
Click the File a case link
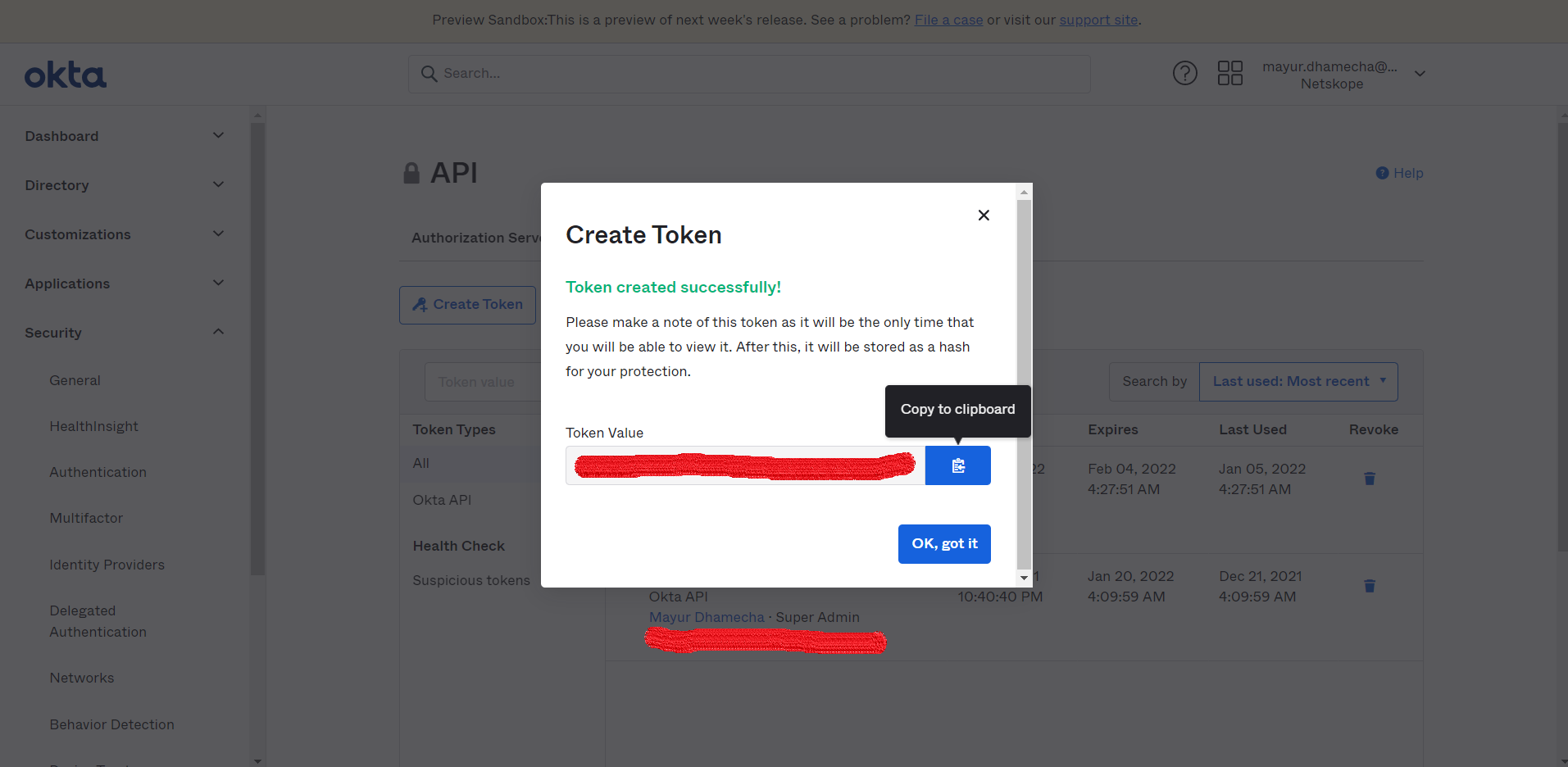948,20
